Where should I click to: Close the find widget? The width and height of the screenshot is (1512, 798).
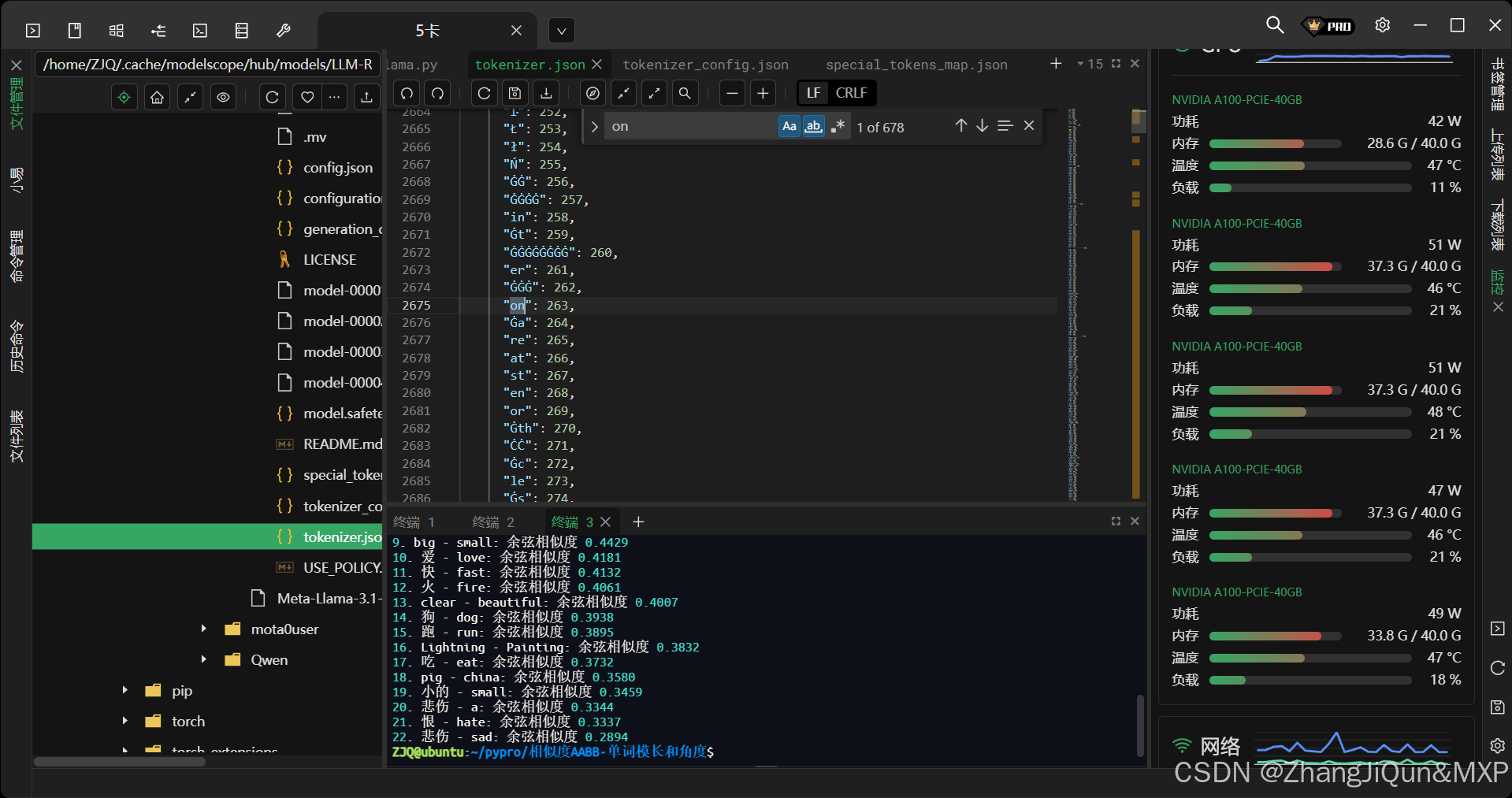tap(1029, 126)
